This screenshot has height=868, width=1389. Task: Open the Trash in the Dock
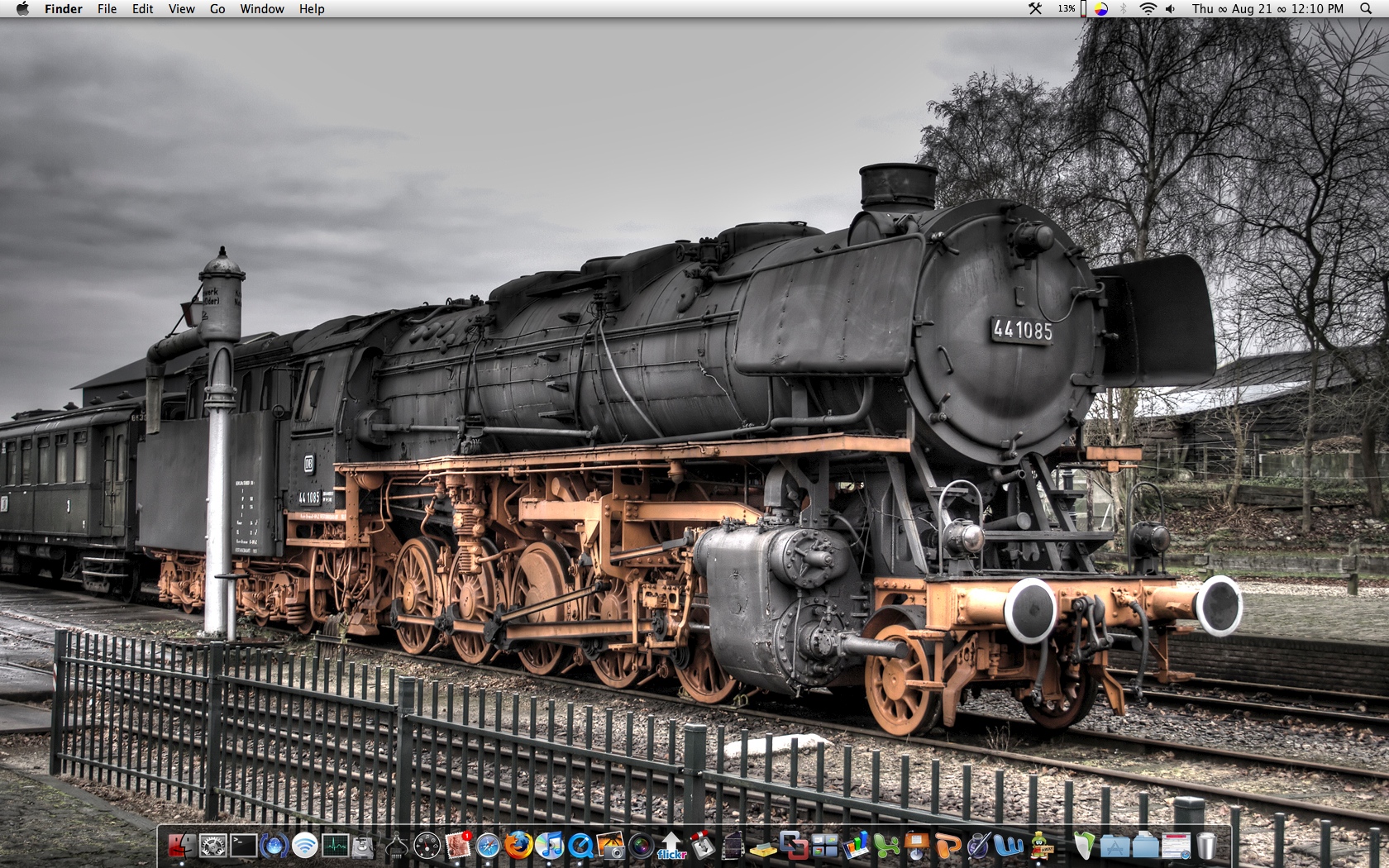[1206, 846]
